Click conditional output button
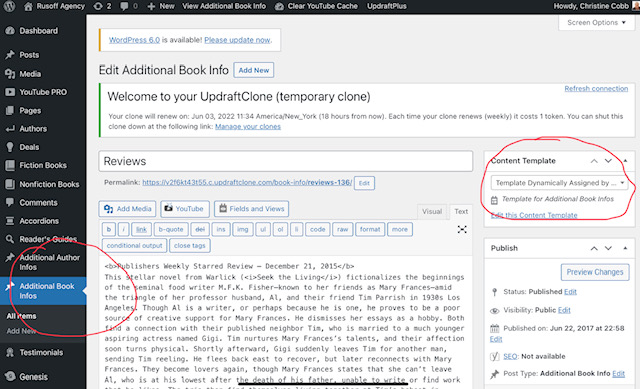 134,246
